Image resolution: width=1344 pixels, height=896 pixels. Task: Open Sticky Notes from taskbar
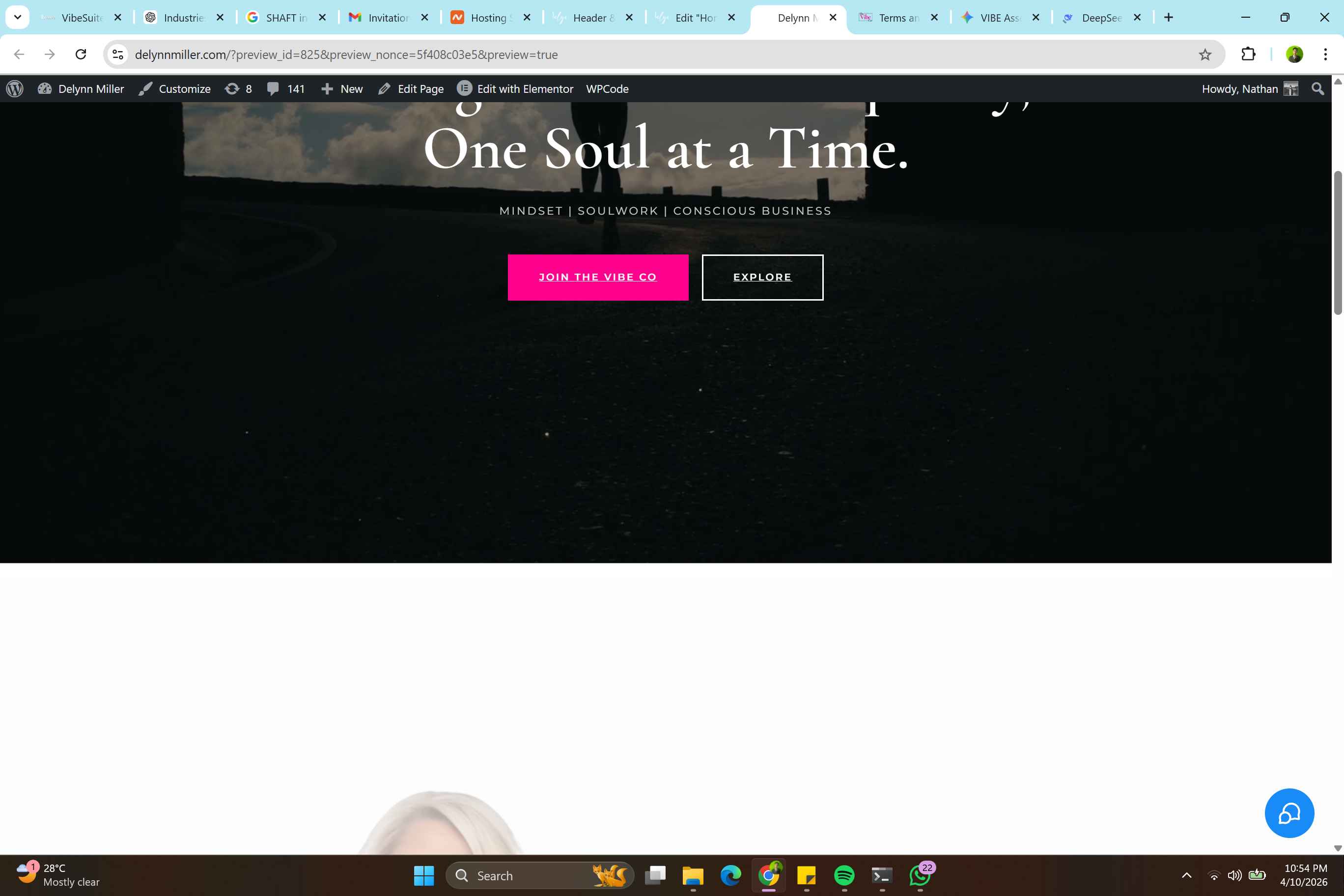click(x=806, y=875)
